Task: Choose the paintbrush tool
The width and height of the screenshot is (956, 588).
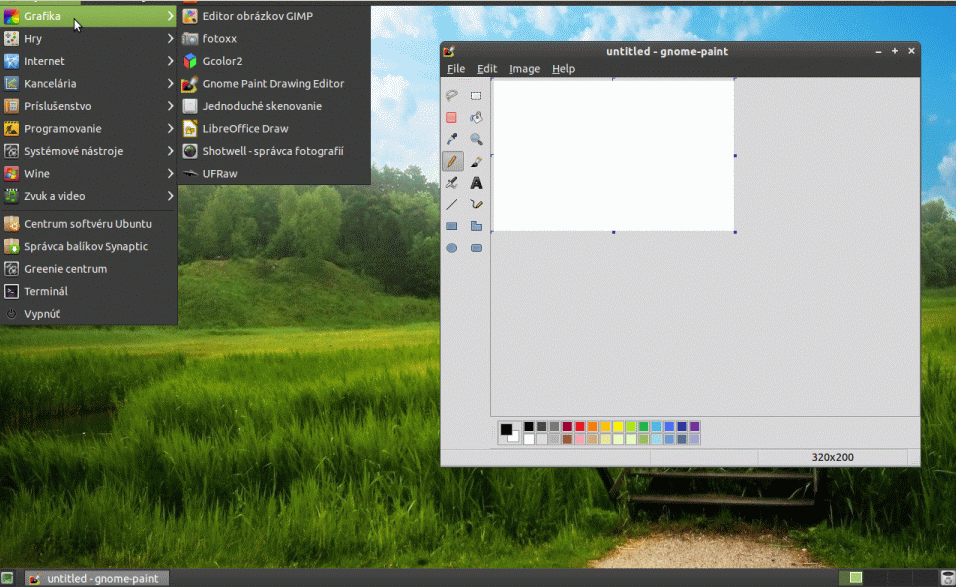Action: (476, 161)
